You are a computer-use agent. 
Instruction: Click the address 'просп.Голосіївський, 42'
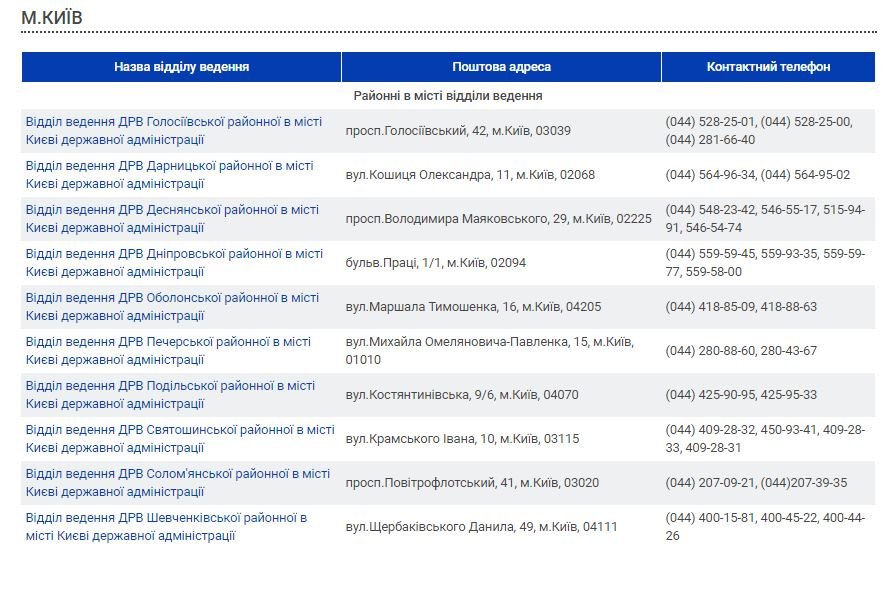point(458,131)
